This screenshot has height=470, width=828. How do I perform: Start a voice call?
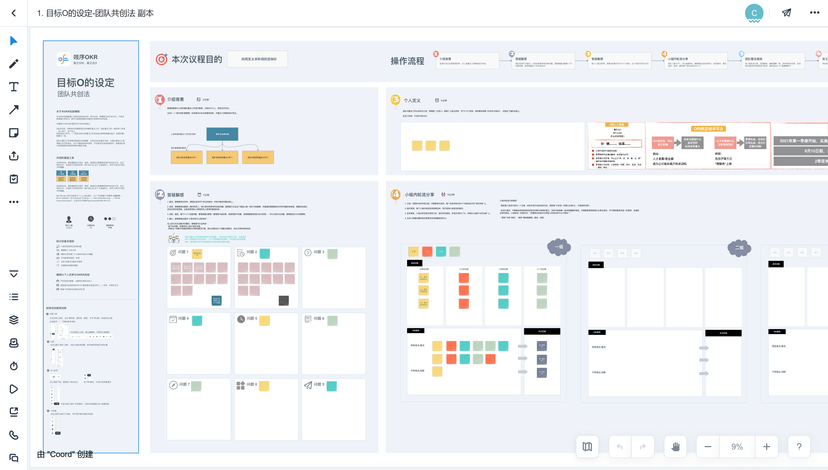[x=14, y=435]
